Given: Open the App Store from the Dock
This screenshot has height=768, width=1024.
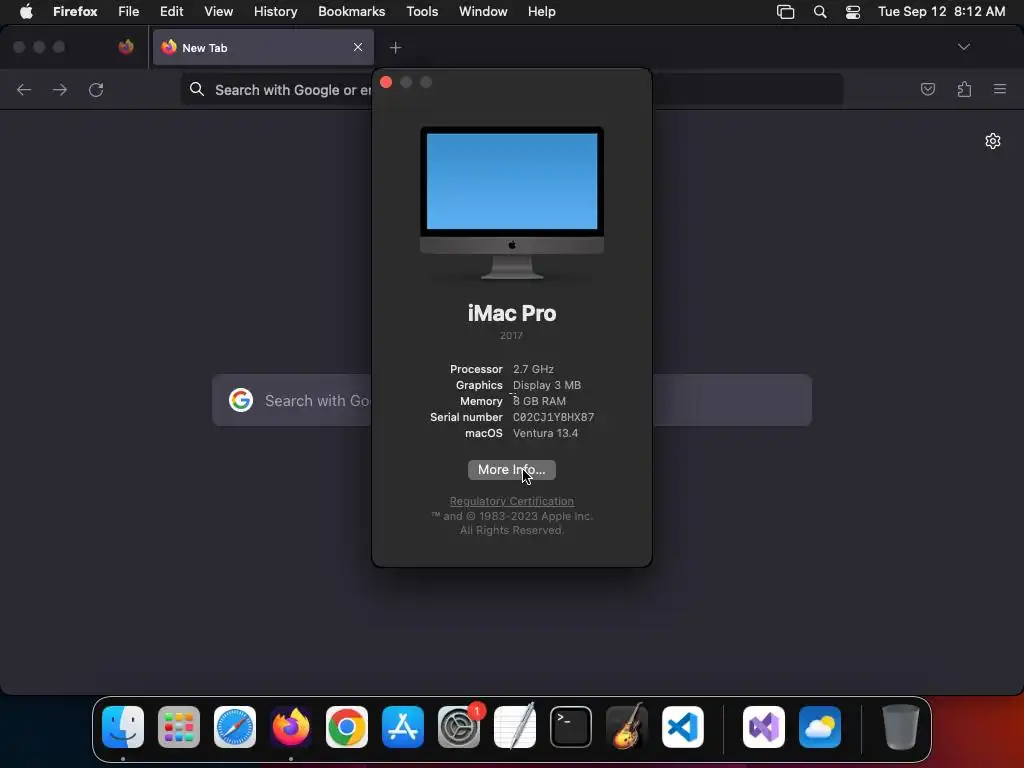Looking at the screenshot, I should pos(403,727).
